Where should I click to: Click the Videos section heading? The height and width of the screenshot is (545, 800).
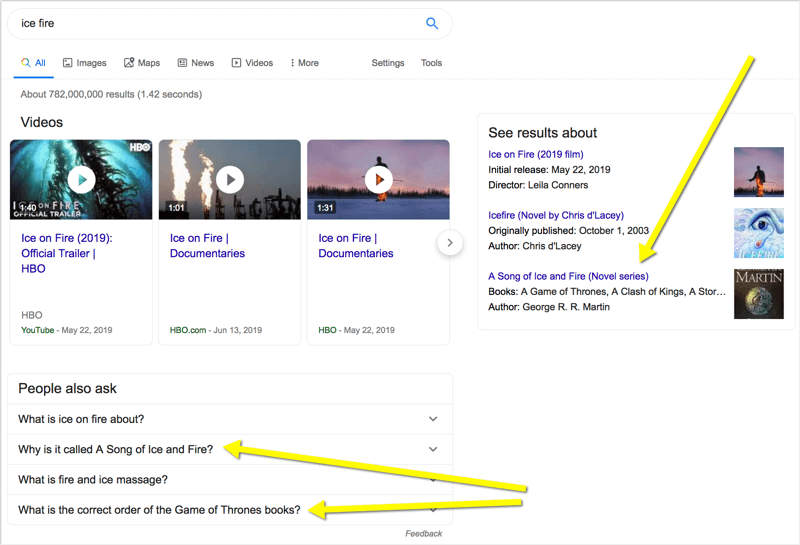(x=42, y=122)
